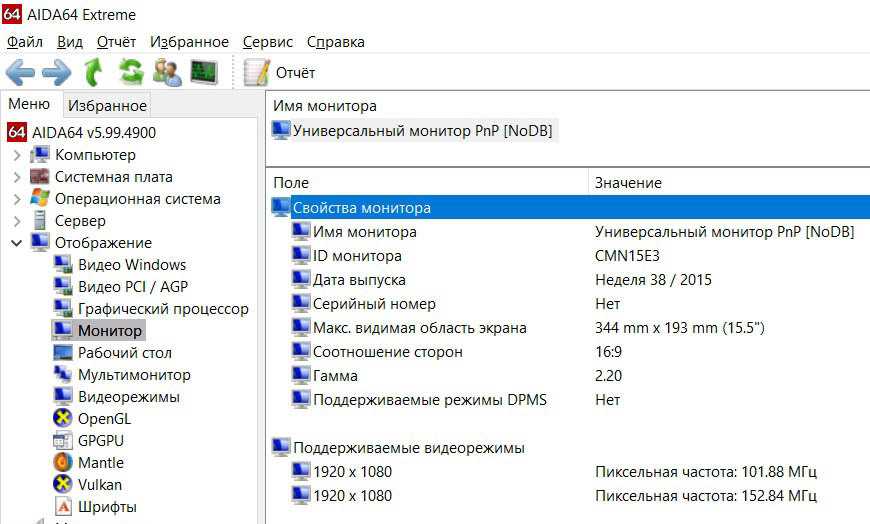Select the Серийный номер field row
870x524 pixels.
click(x=374, y=304)
